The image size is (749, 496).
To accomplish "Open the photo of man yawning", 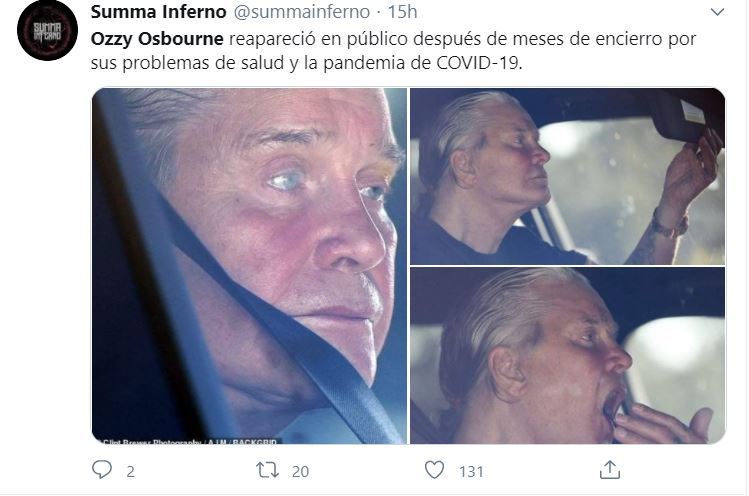I will point(567,356).
